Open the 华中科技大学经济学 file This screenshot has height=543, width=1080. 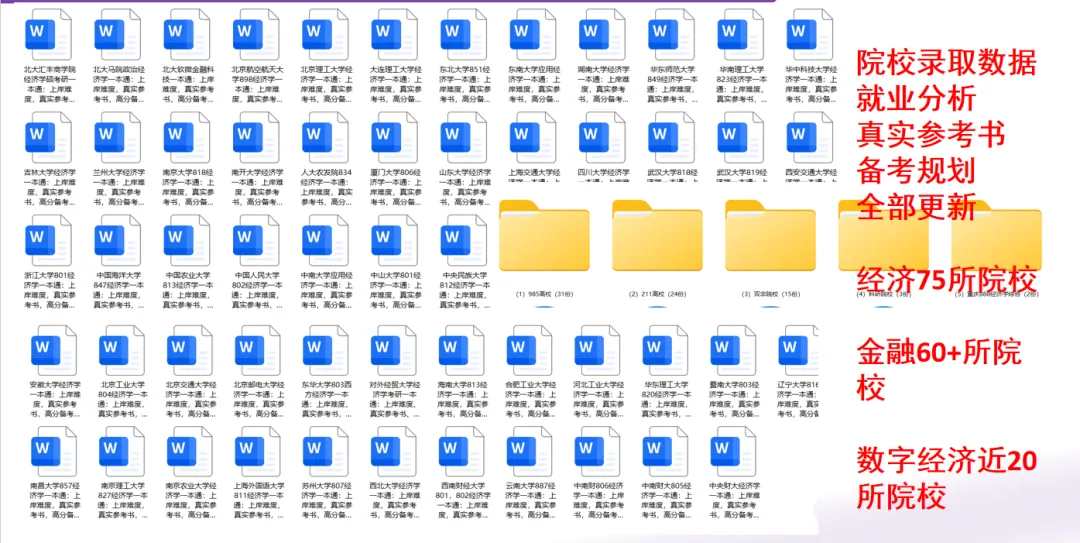coord(810,34)
